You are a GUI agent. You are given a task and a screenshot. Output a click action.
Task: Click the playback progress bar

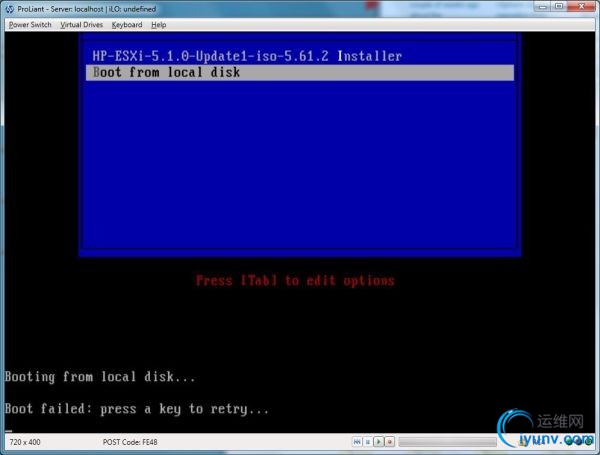447,442
